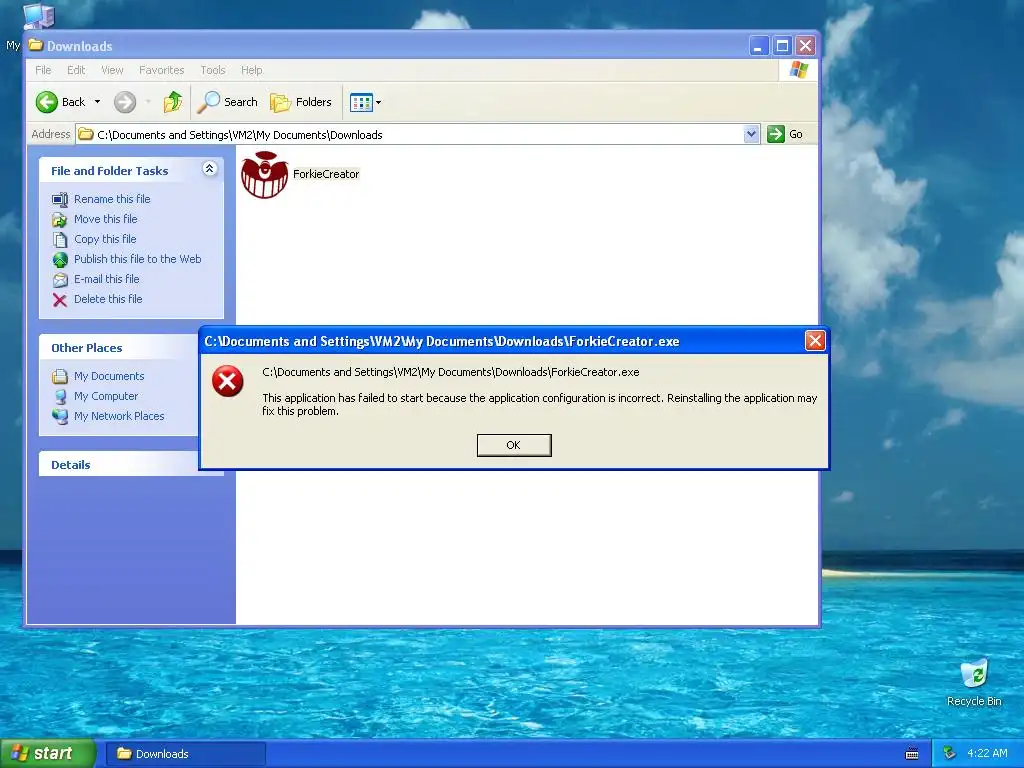This screenshot has height=768, width=1024.
Task: Open the Tools menu
Action: pyautogui.click(x=213, y=70)
